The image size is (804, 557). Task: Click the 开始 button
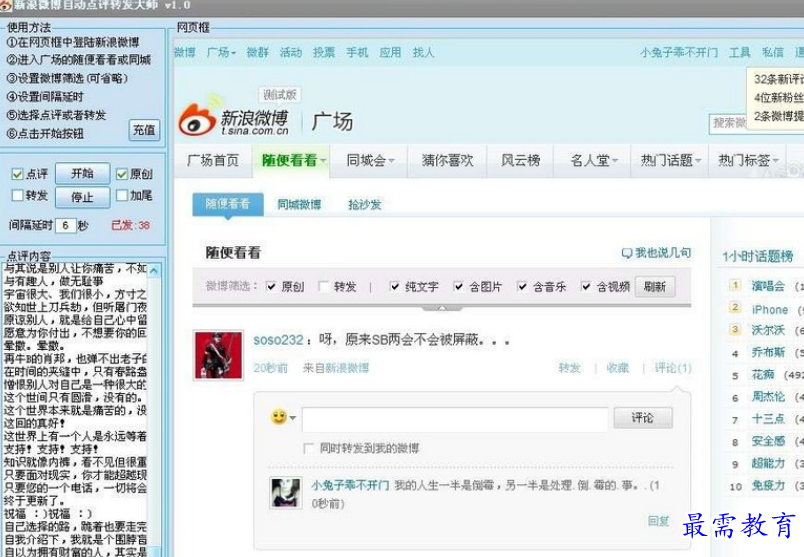pos(83,173)
